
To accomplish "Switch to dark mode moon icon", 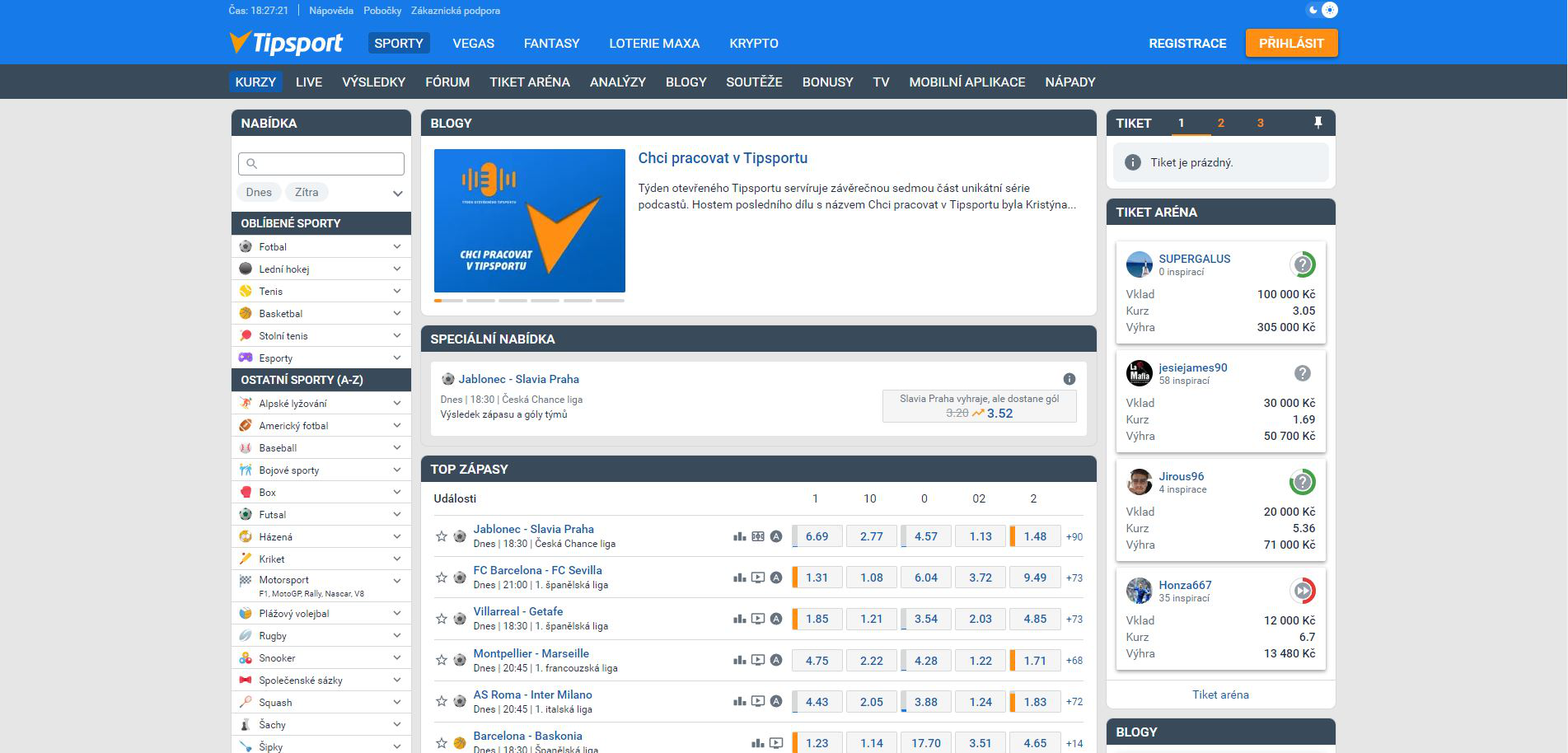I will point(1313,10).
